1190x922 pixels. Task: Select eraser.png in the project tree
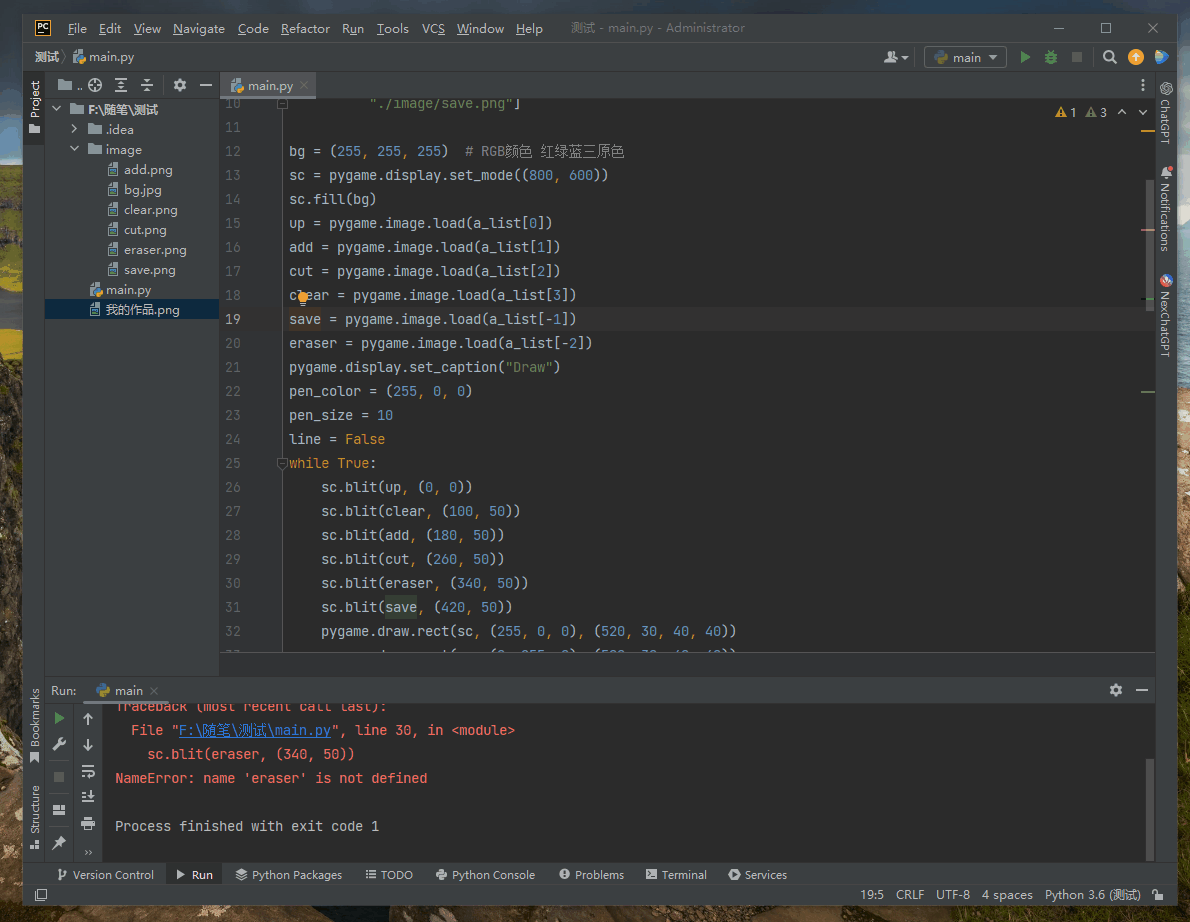(155, 250)
